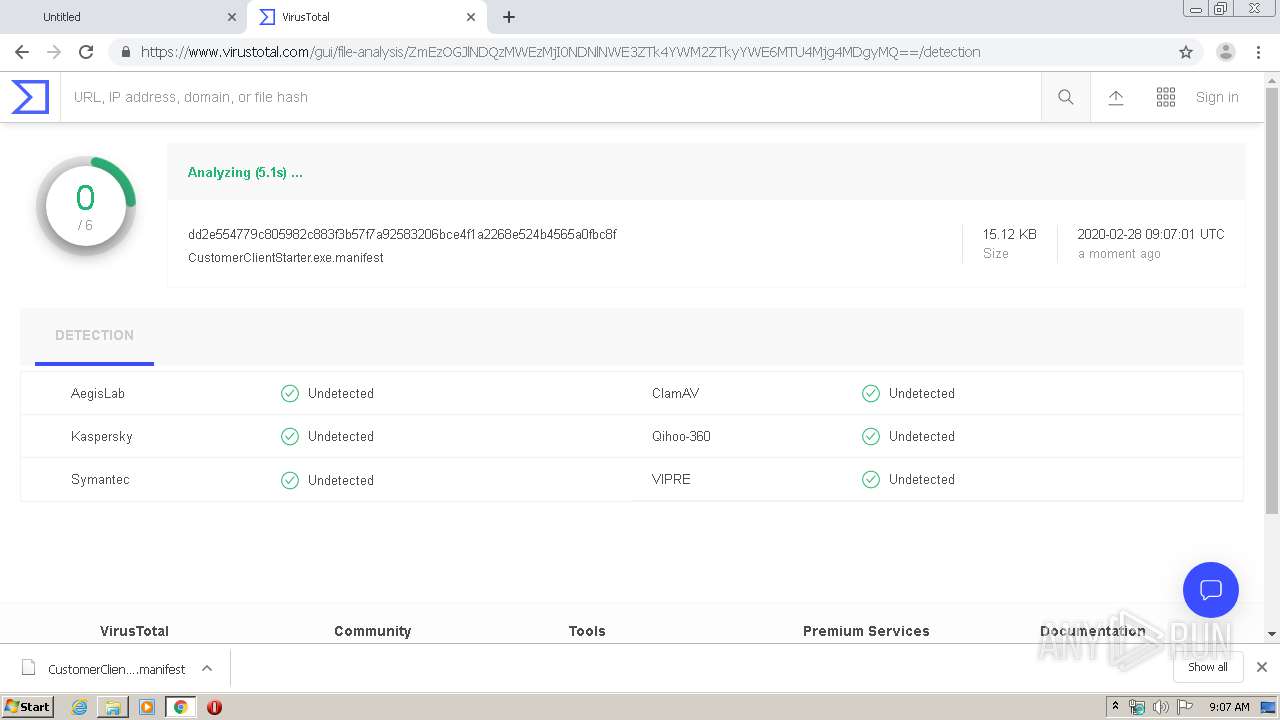Open a new browser tab
Viewport: 1280px width, 720px height.
pos(509,17)
